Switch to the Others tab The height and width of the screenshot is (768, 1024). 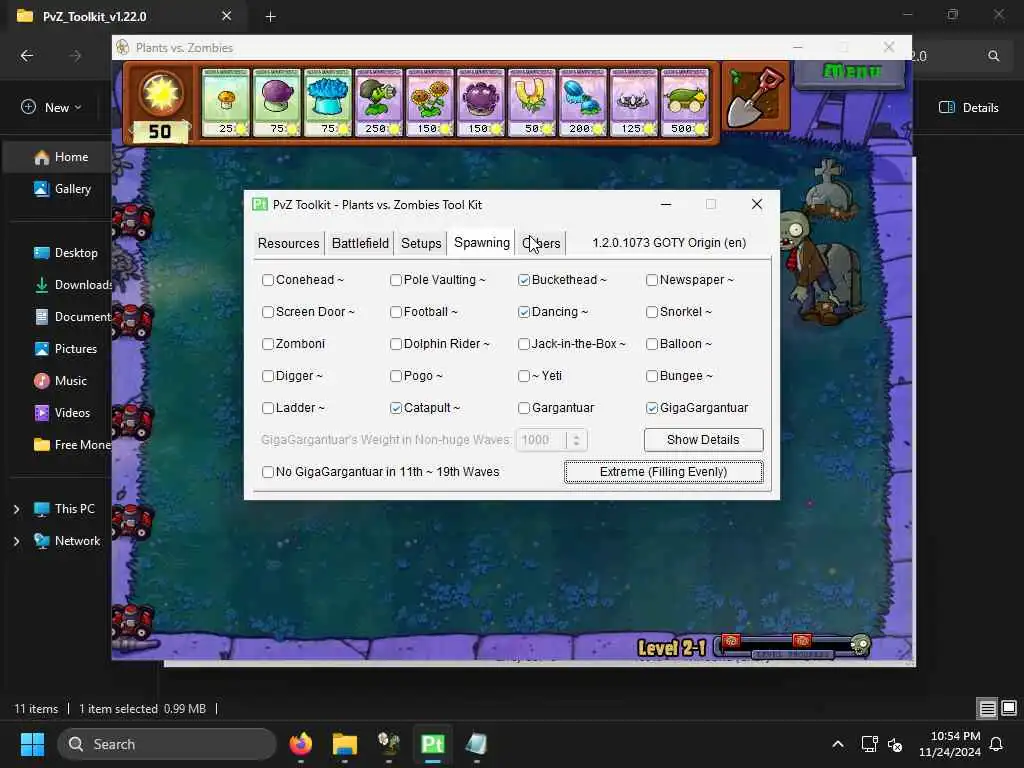541,243
